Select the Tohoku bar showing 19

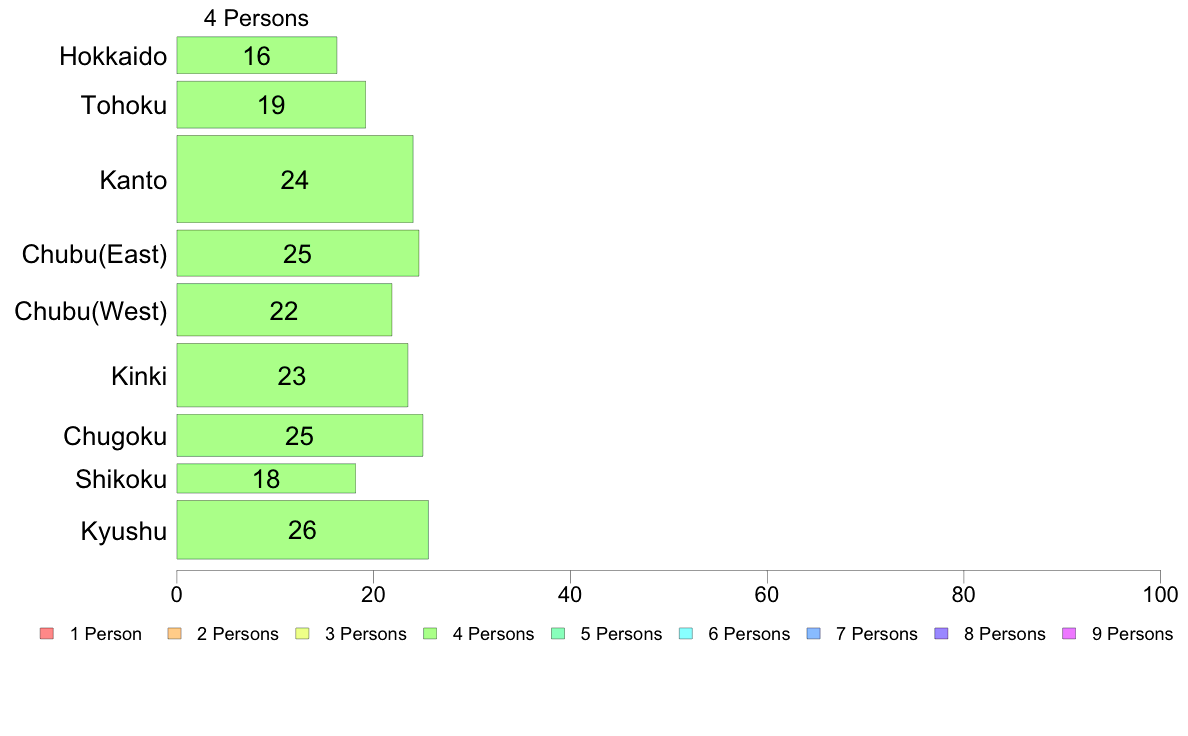point(271,105)
